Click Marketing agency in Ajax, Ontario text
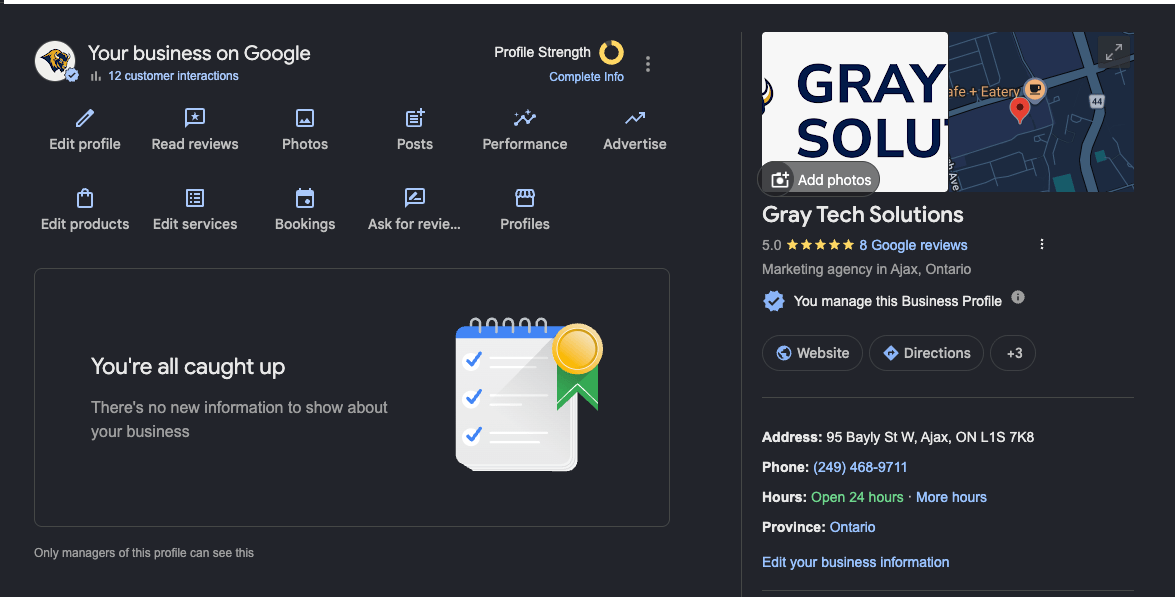Screen dimensions: 1175x597 (866, 269)
